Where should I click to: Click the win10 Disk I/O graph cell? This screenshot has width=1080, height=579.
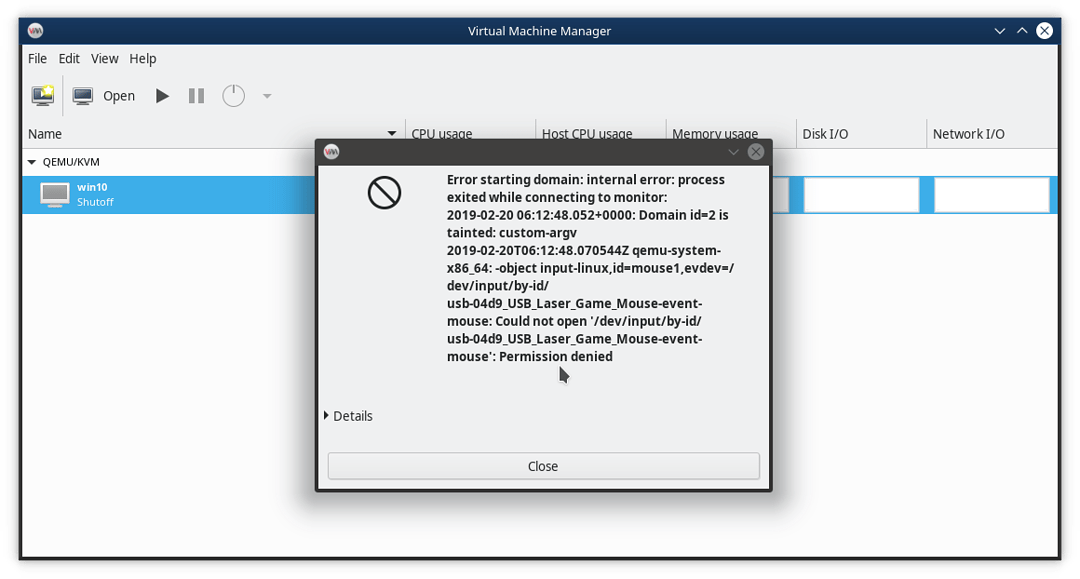(862, 195)
